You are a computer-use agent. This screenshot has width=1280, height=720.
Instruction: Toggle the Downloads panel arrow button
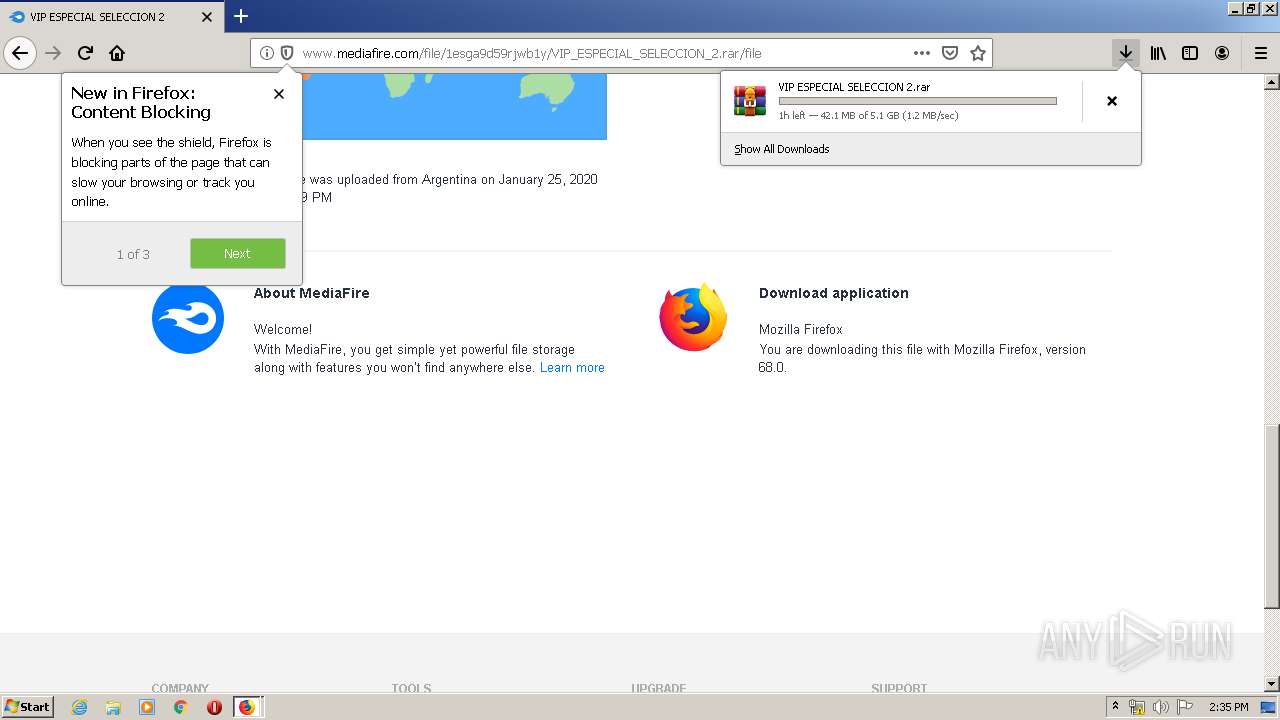[x=1126, y=53]
